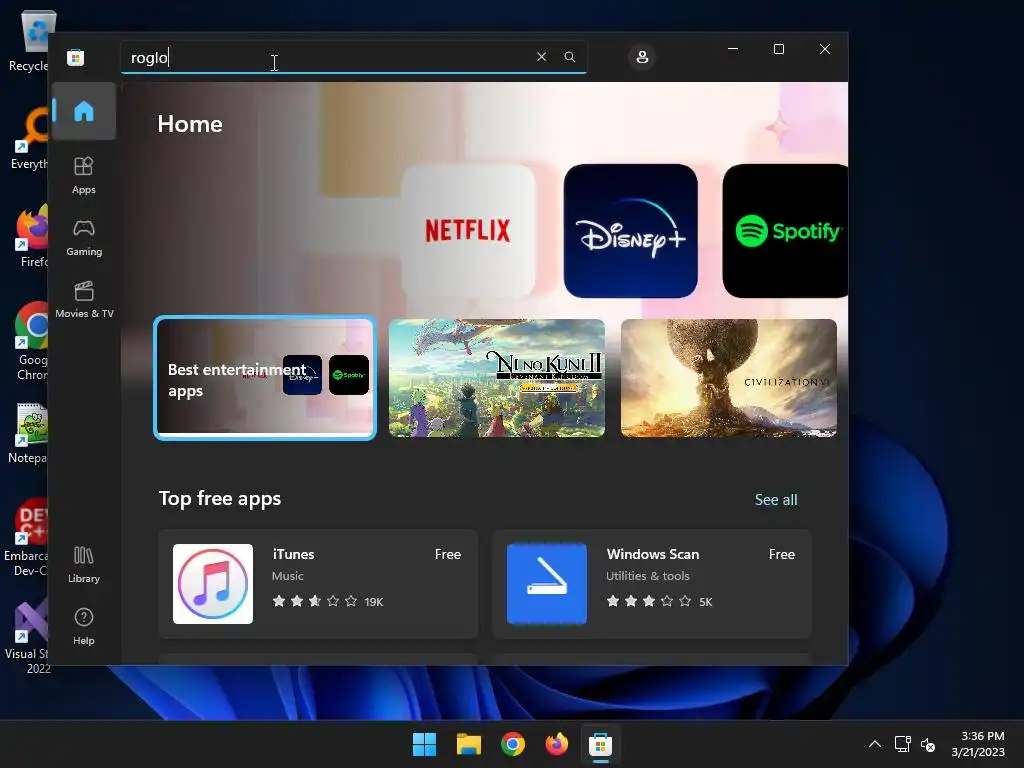Viewport: 1024px width, 768px height.
Task: Open the Gaming section in sidebar
Action: [84, 237]
